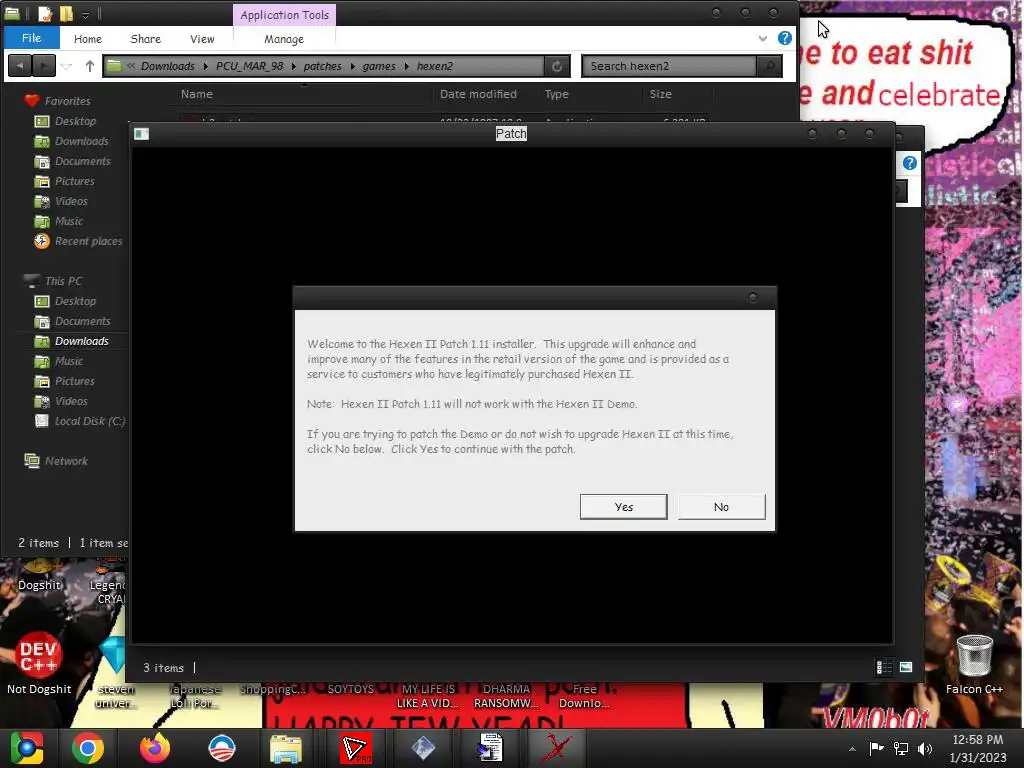Click the search magnifier icon
Image resolution: width=1024 pixels, height=768 pixels.
(769, 66)
